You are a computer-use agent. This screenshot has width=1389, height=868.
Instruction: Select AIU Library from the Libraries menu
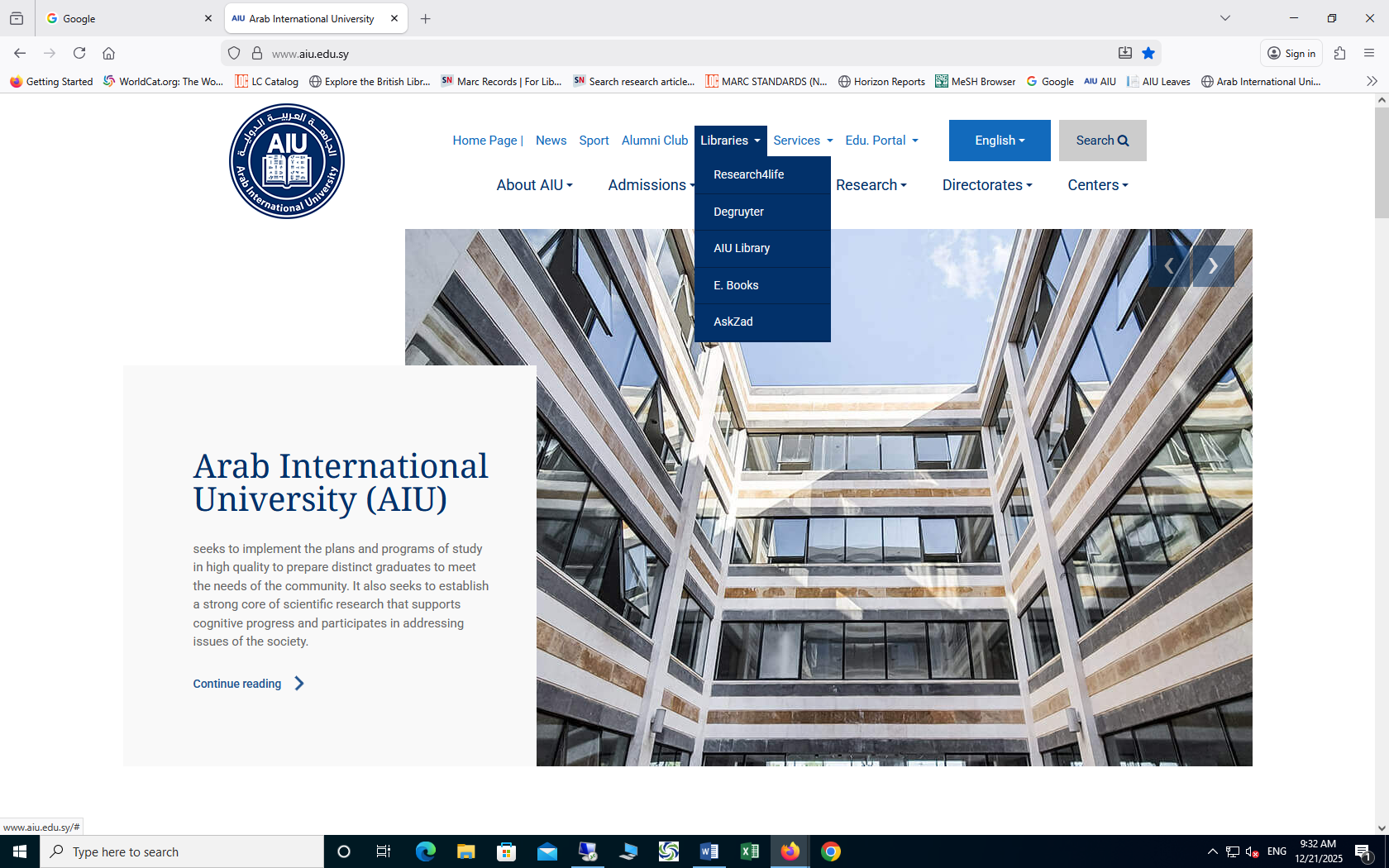click(742, 248)
